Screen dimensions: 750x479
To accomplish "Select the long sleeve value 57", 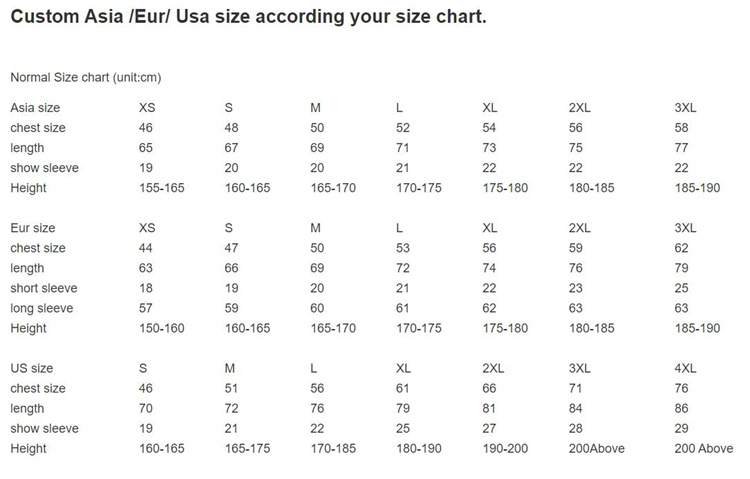I will (146, 308).
